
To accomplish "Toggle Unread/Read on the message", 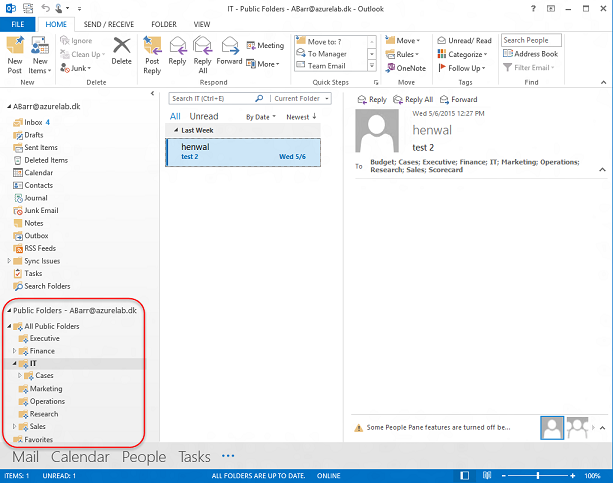I will point(464,40).
